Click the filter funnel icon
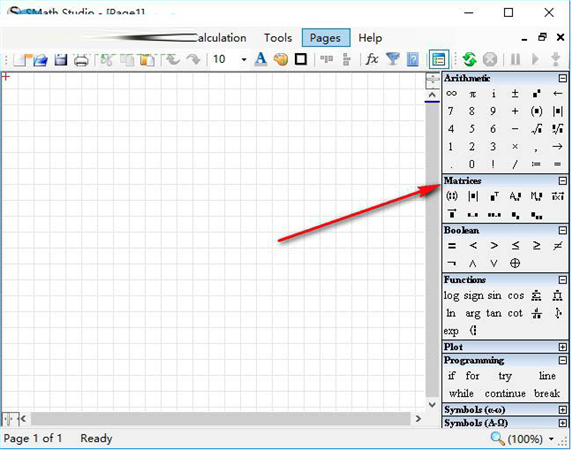 393,59
